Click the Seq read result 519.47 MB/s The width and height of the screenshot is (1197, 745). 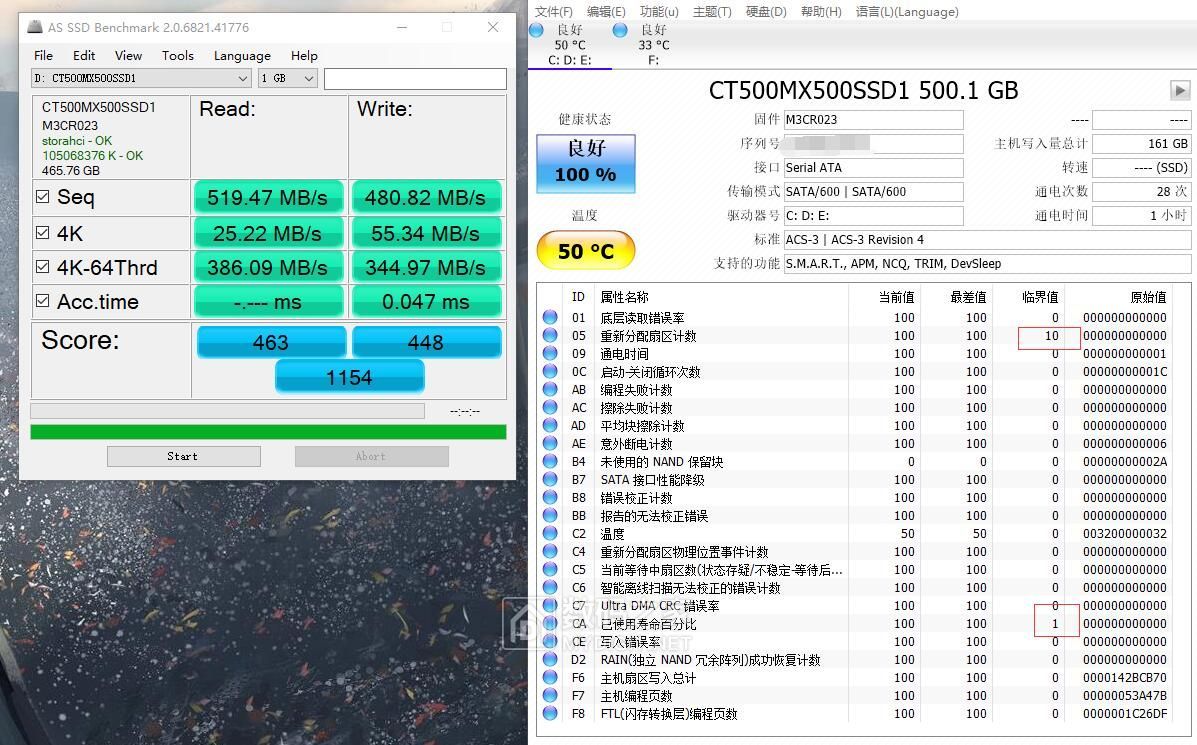tap(268, 197)
